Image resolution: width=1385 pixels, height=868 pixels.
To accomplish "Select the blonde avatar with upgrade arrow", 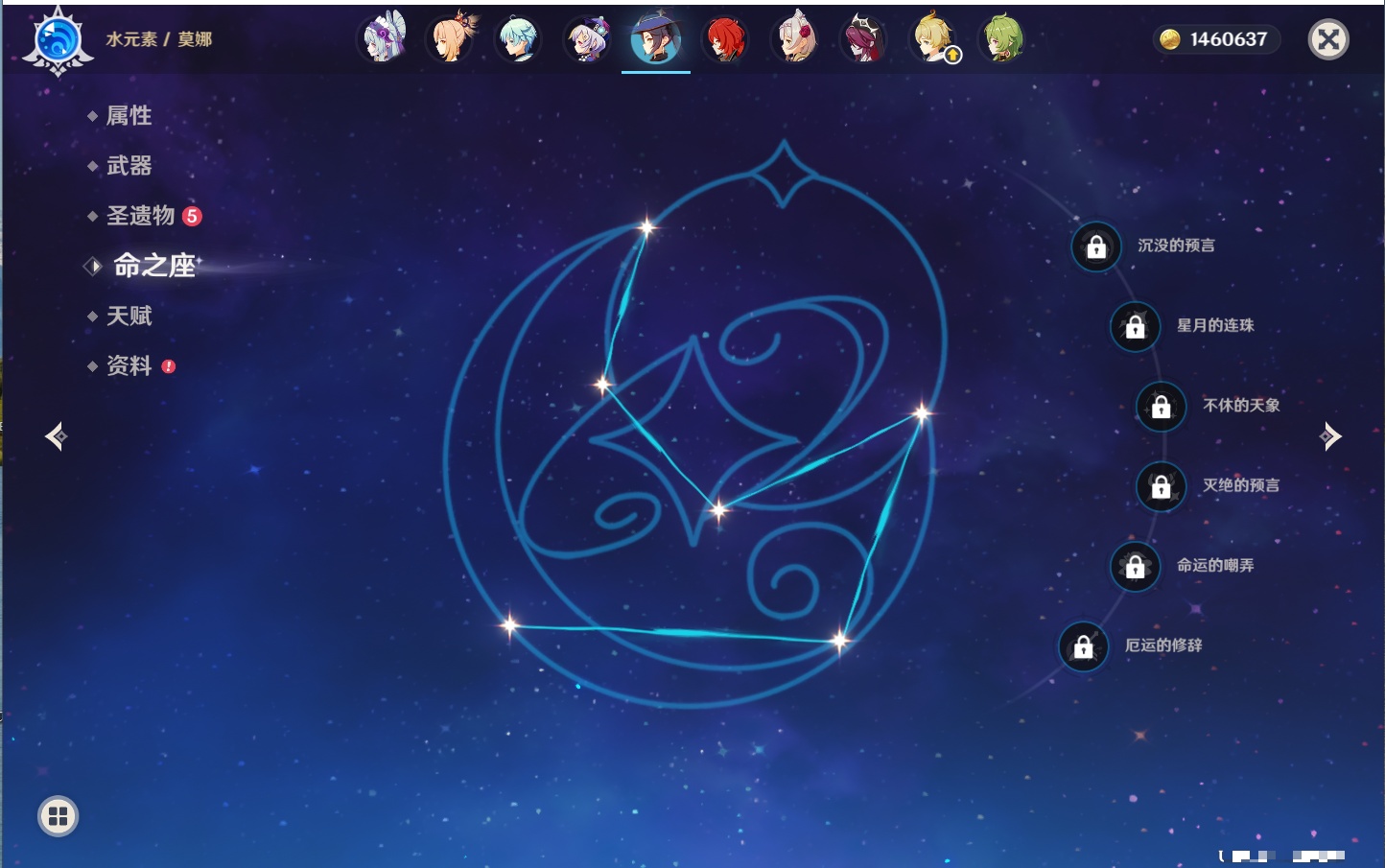I will point(932,39).
